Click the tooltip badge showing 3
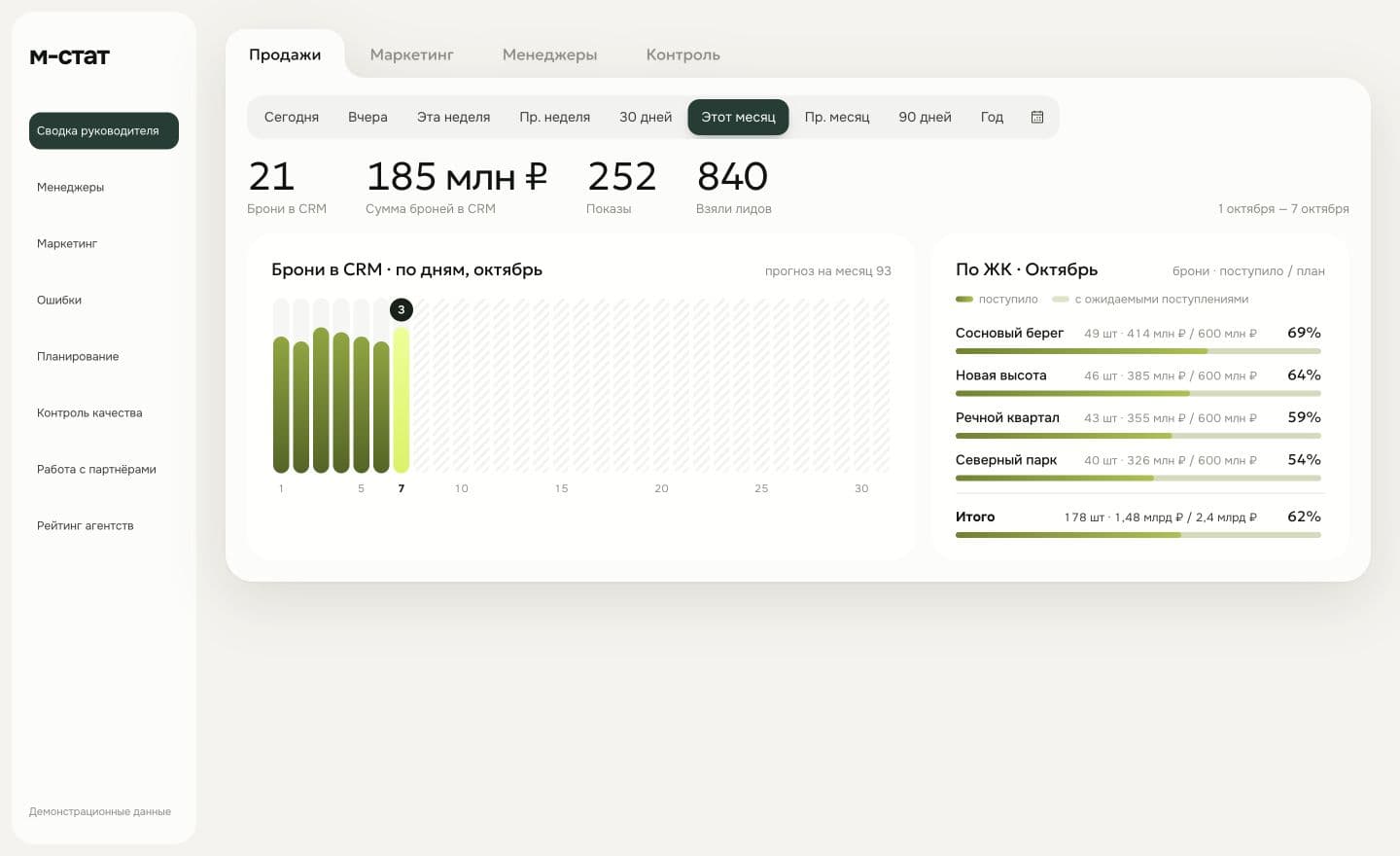This screenshot has width=1400, height=856. click(x=401, y=309)
